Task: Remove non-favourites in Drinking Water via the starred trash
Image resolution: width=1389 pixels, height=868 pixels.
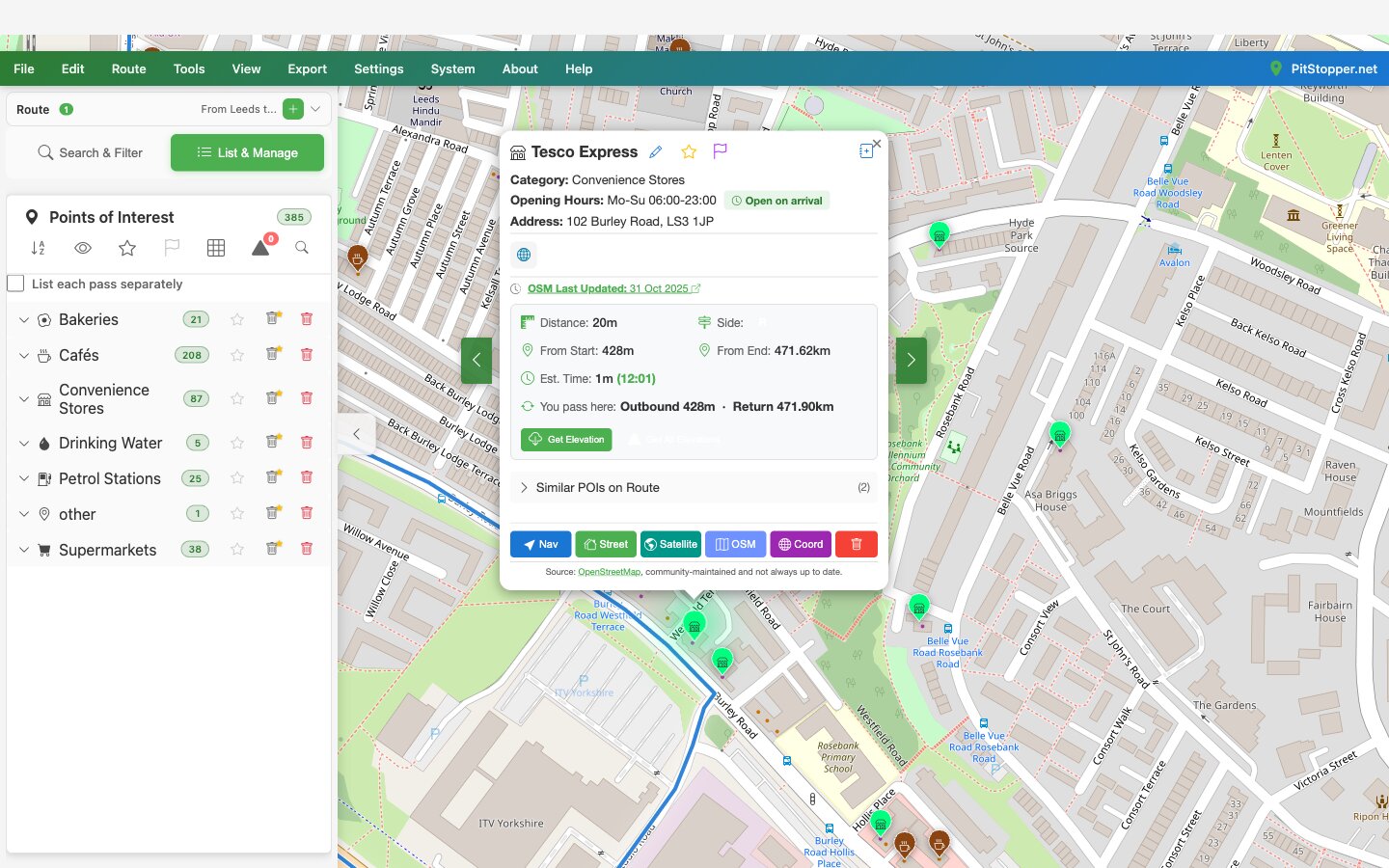Action: pos(273,442)
